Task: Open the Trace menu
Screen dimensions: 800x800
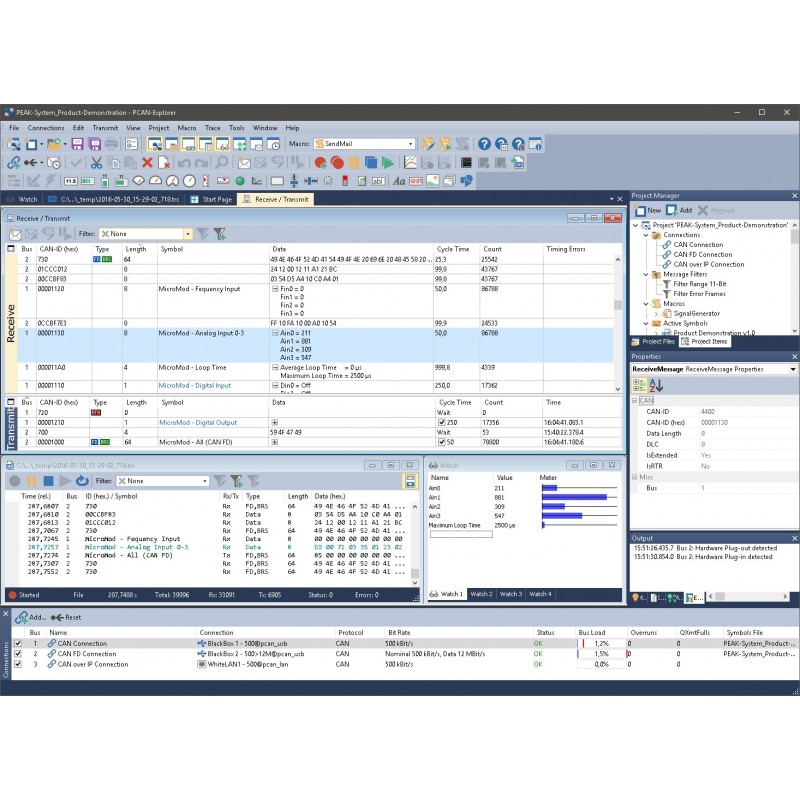Action: coord(213,128)
